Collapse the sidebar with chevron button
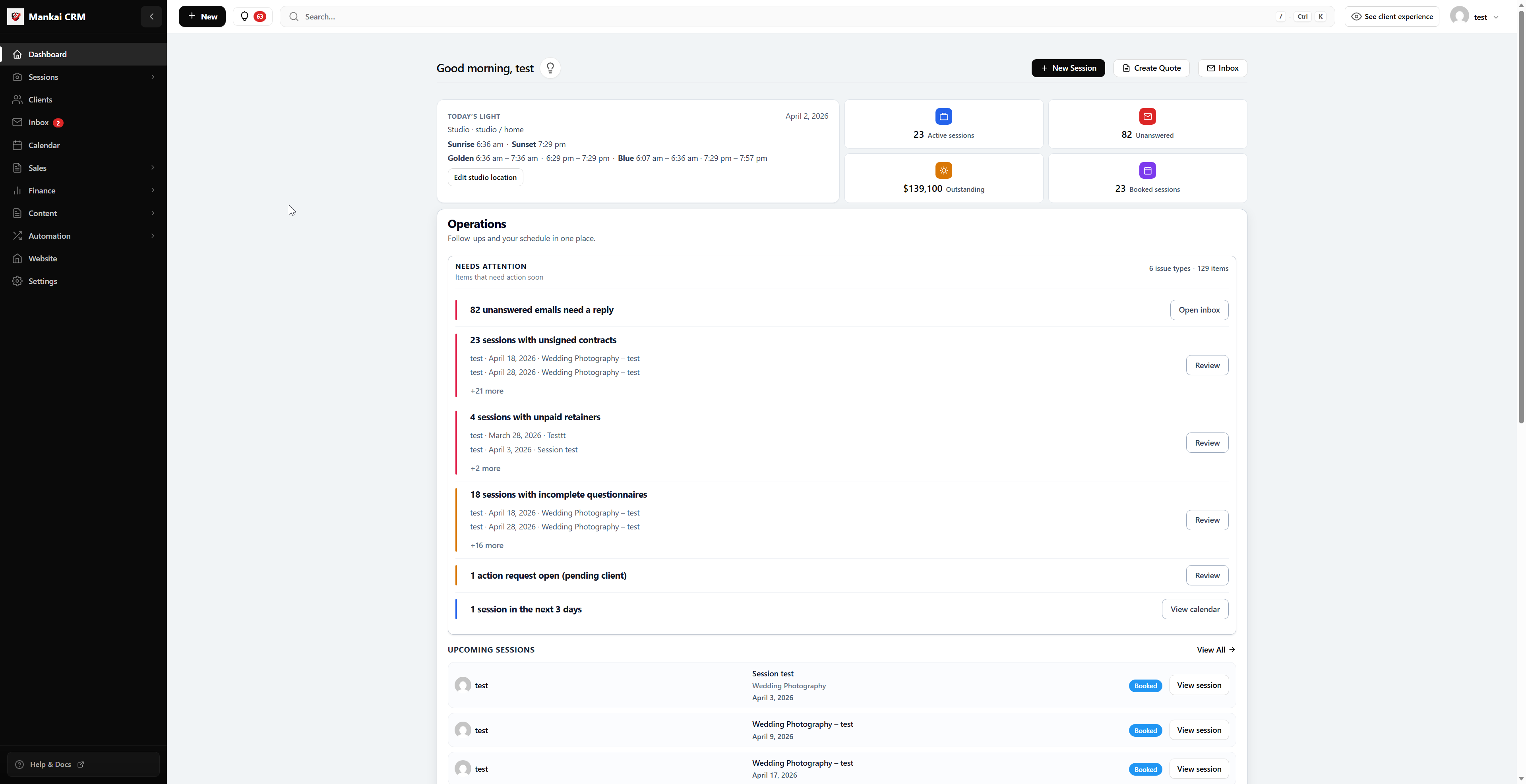The height and width of the screenshot is (784, 1526). [152, 17]
